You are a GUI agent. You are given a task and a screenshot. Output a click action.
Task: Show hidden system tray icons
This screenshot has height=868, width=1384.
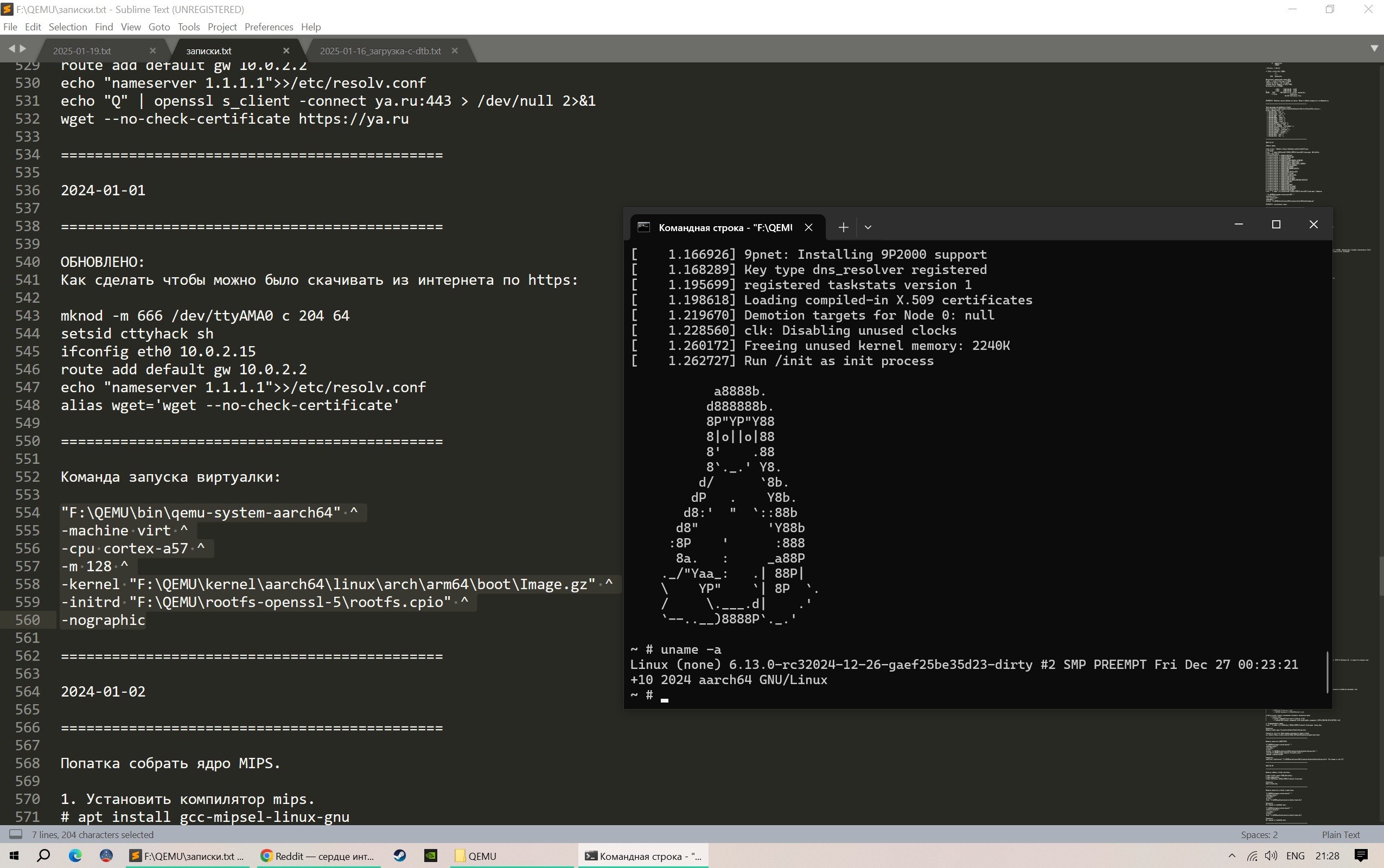1232,856
